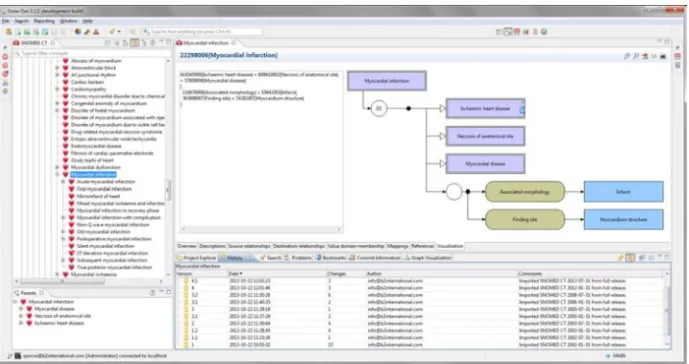Collapse the selected Myocardial infarction node
Image resolution: width=689 pixels, height=364 pixels.
pyautogui.click(x=57, y=175)
